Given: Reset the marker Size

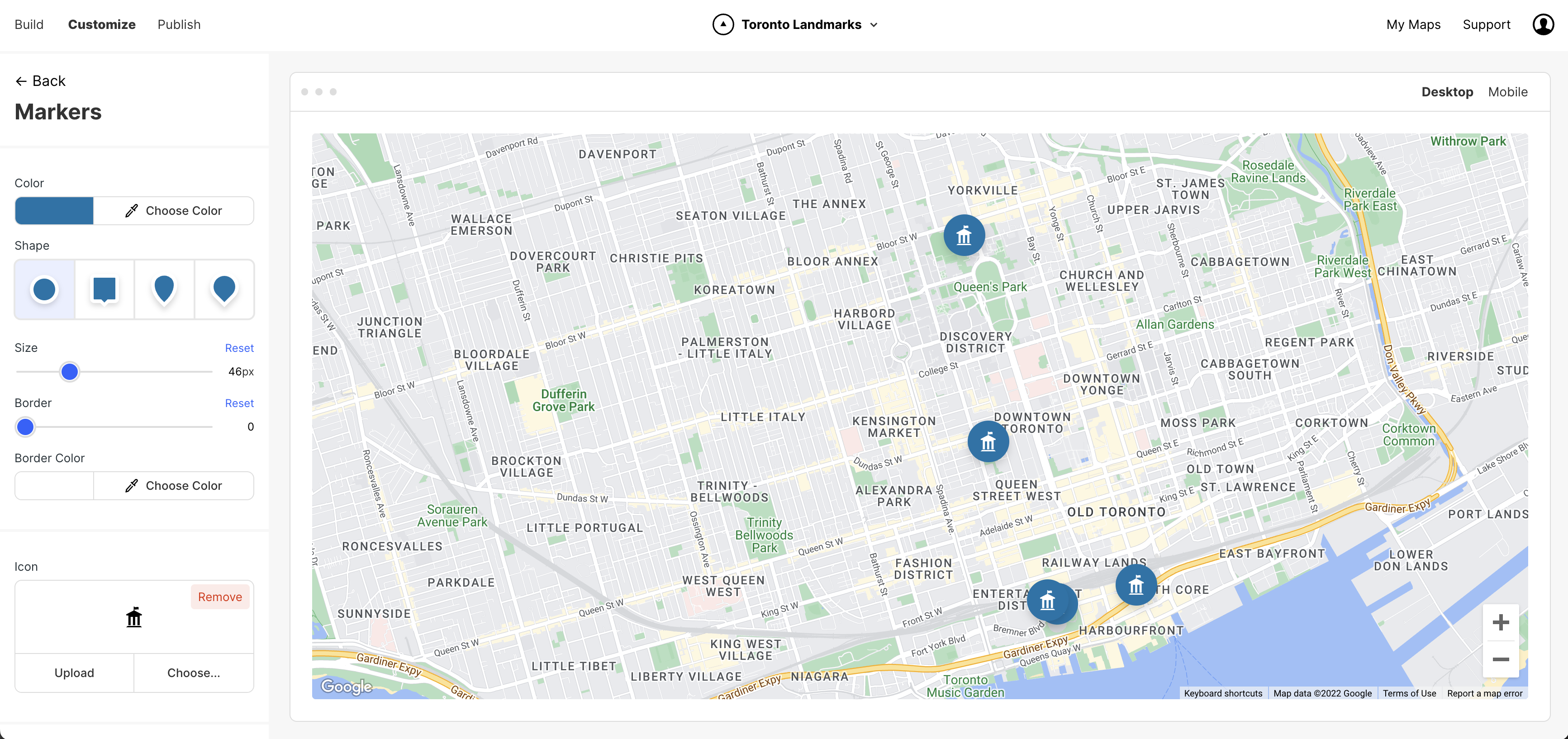Looking at the screenshot, I should pyautogui.click(x=239, y=348).
